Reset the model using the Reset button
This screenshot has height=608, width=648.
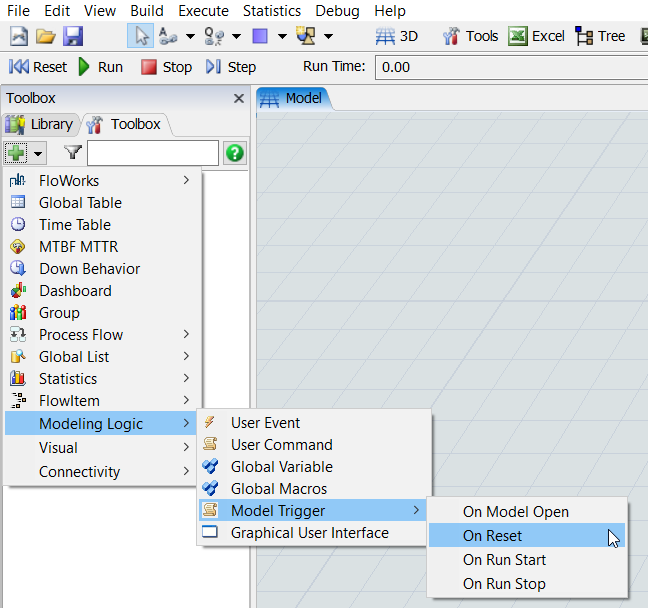38,67
